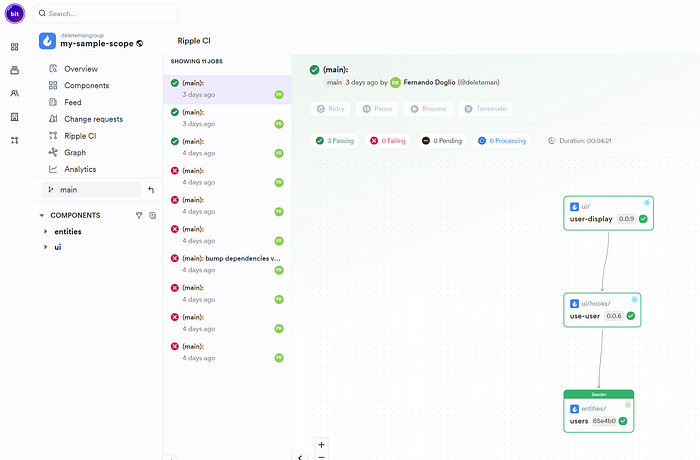Open my-sample-scope link
This screenshot has width=700, height=460.
point(97,44)
